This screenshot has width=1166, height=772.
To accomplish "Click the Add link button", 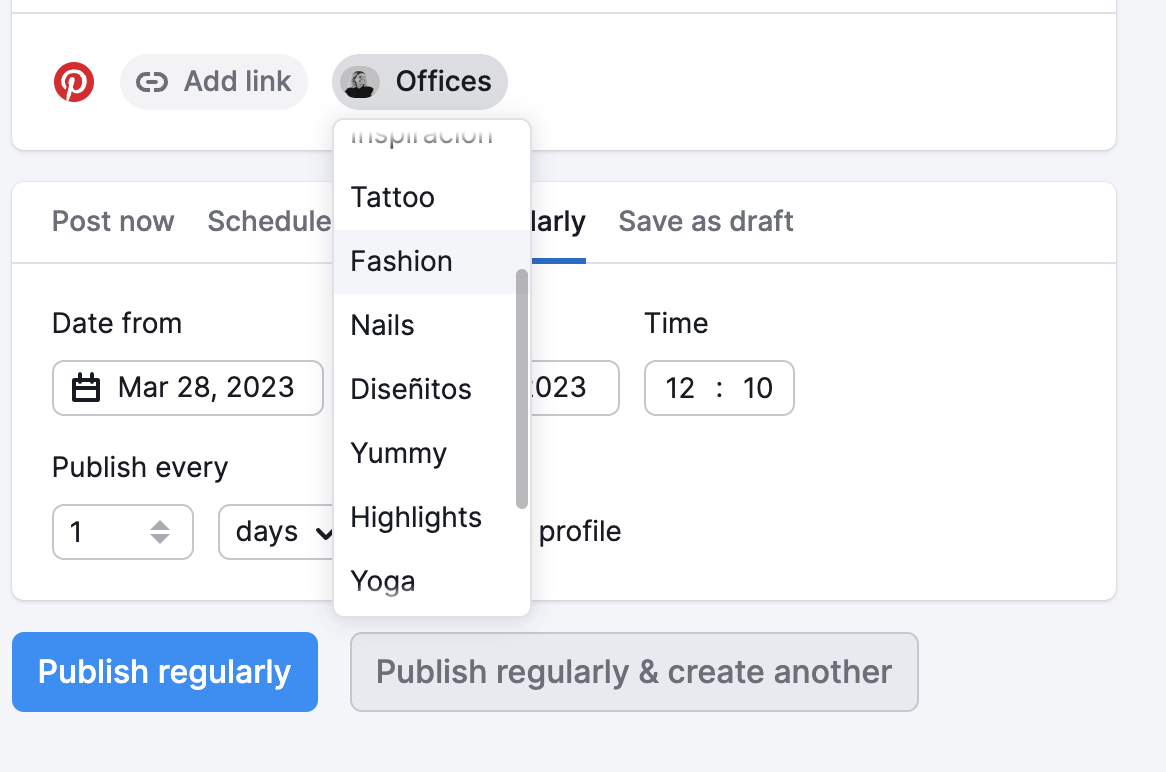I will point(214,82).
